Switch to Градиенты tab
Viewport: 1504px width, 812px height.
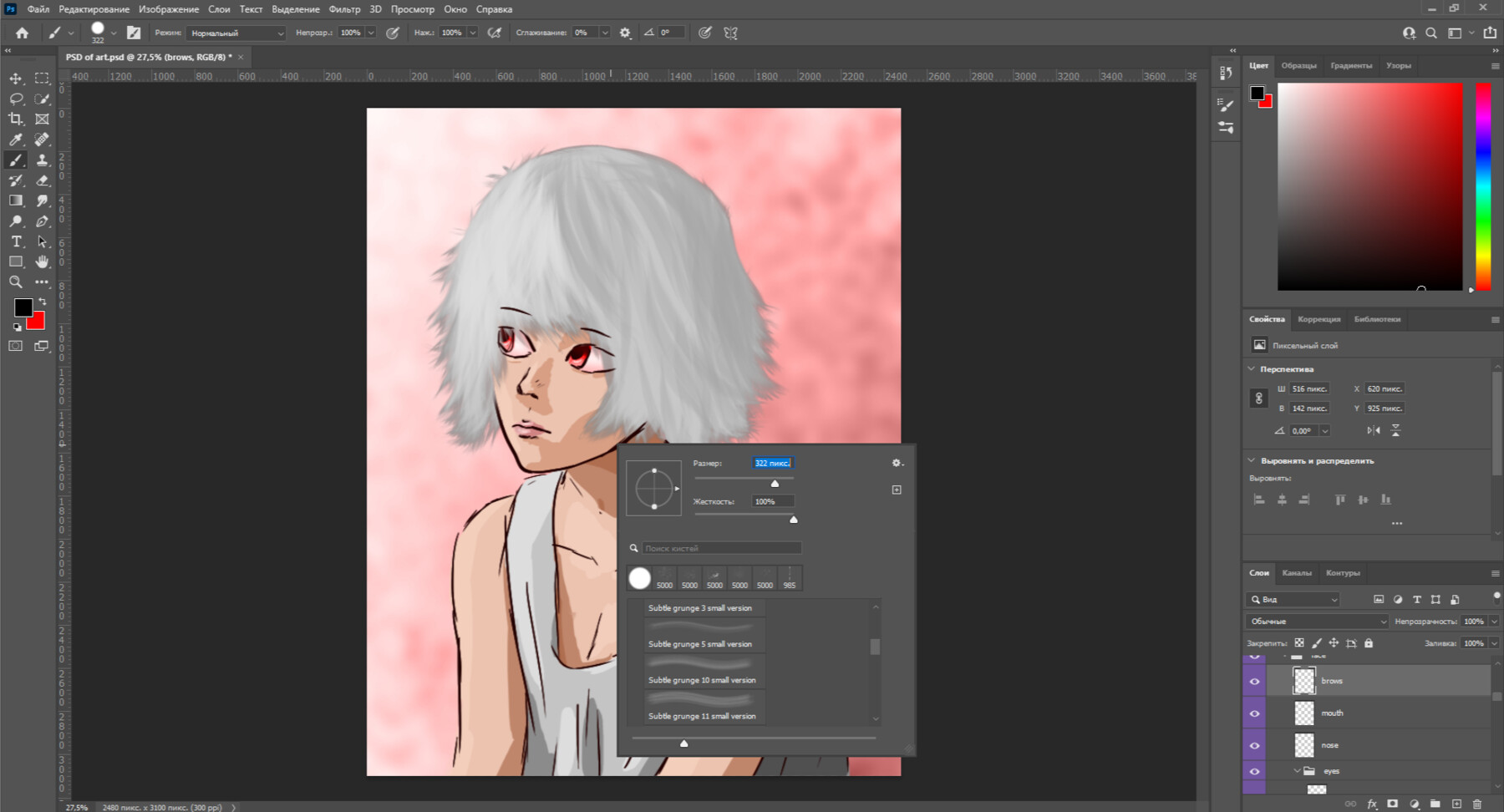1351,65
